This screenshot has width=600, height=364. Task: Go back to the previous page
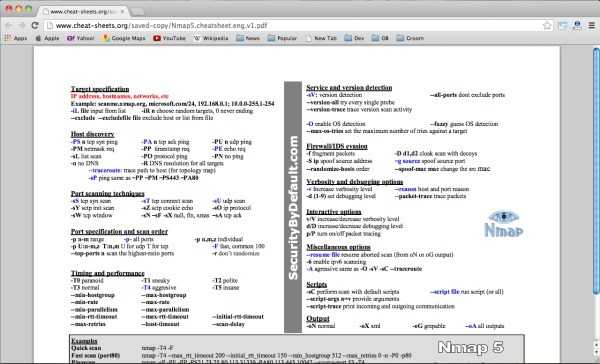tap(8, 26)
